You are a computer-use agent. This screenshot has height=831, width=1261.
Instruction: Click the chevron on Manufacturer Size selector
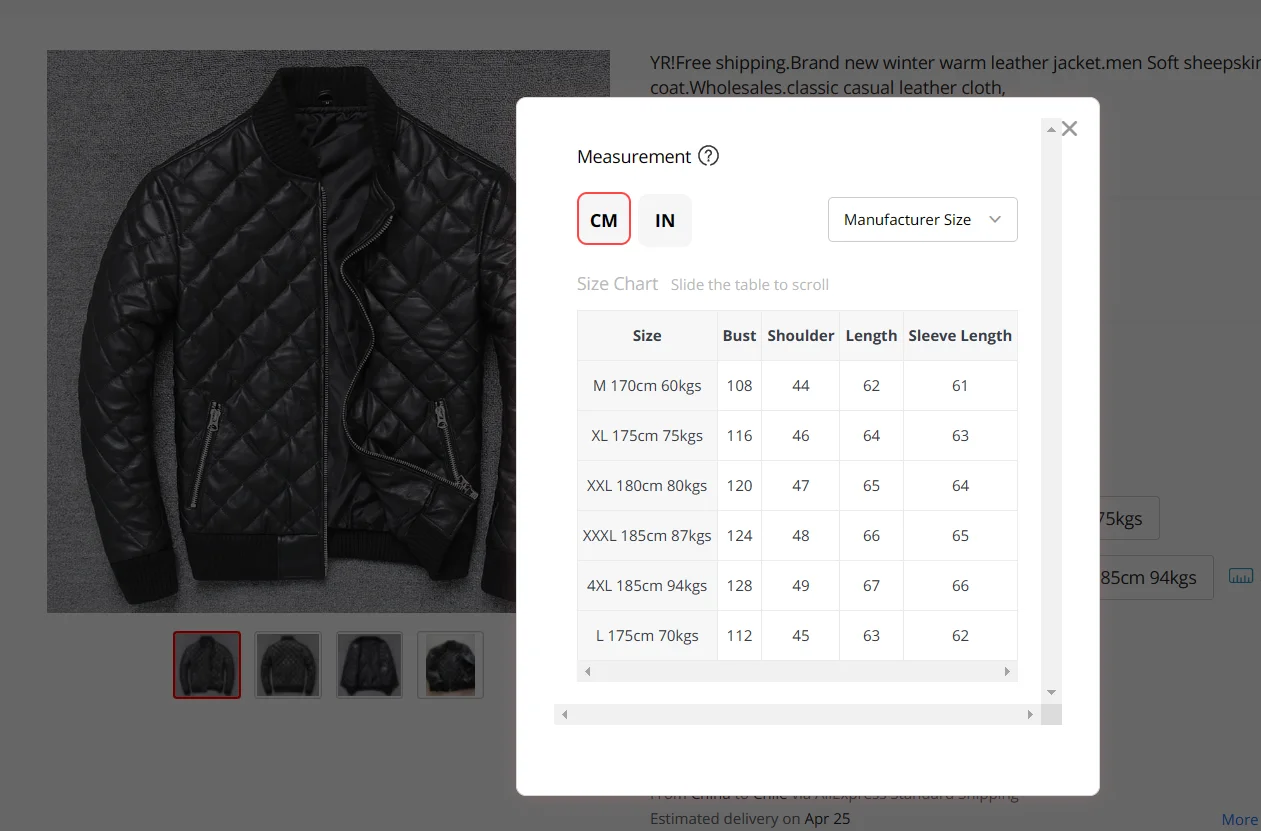(x=995, y=220)
